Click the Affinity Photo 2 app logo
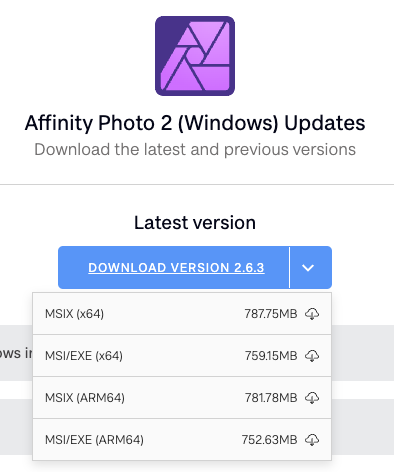The height and width of the screenshot is (472, 394). point(195,56)
